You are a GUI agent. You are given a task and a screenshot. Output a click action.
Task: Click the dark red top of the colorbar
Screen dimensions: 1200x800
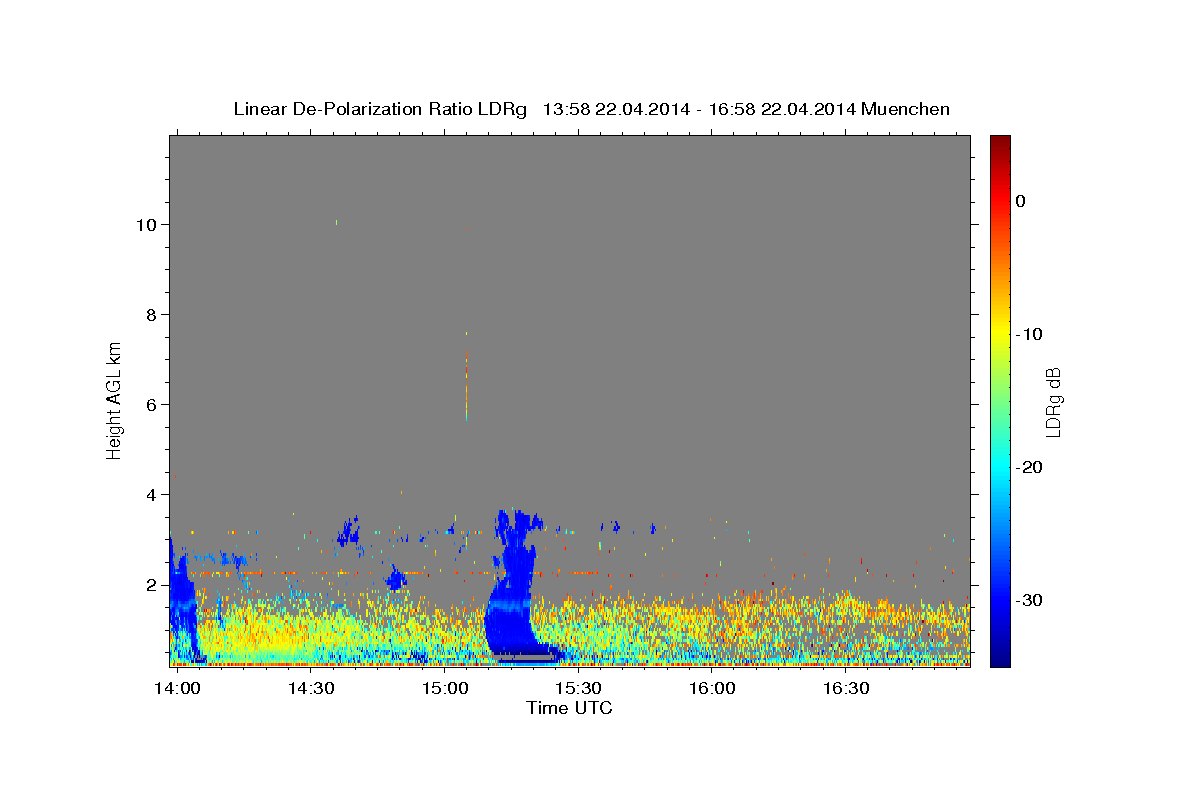(x=1000, y=142)
